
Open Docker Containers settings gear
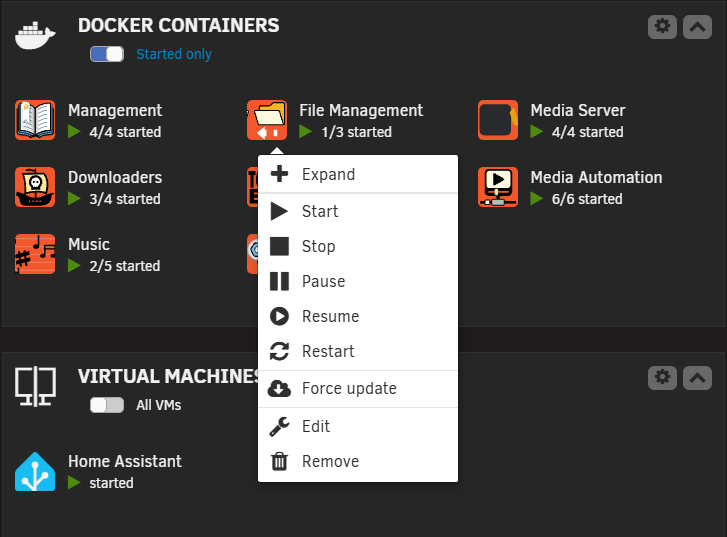pyautogui.click(x=662, y=27)
